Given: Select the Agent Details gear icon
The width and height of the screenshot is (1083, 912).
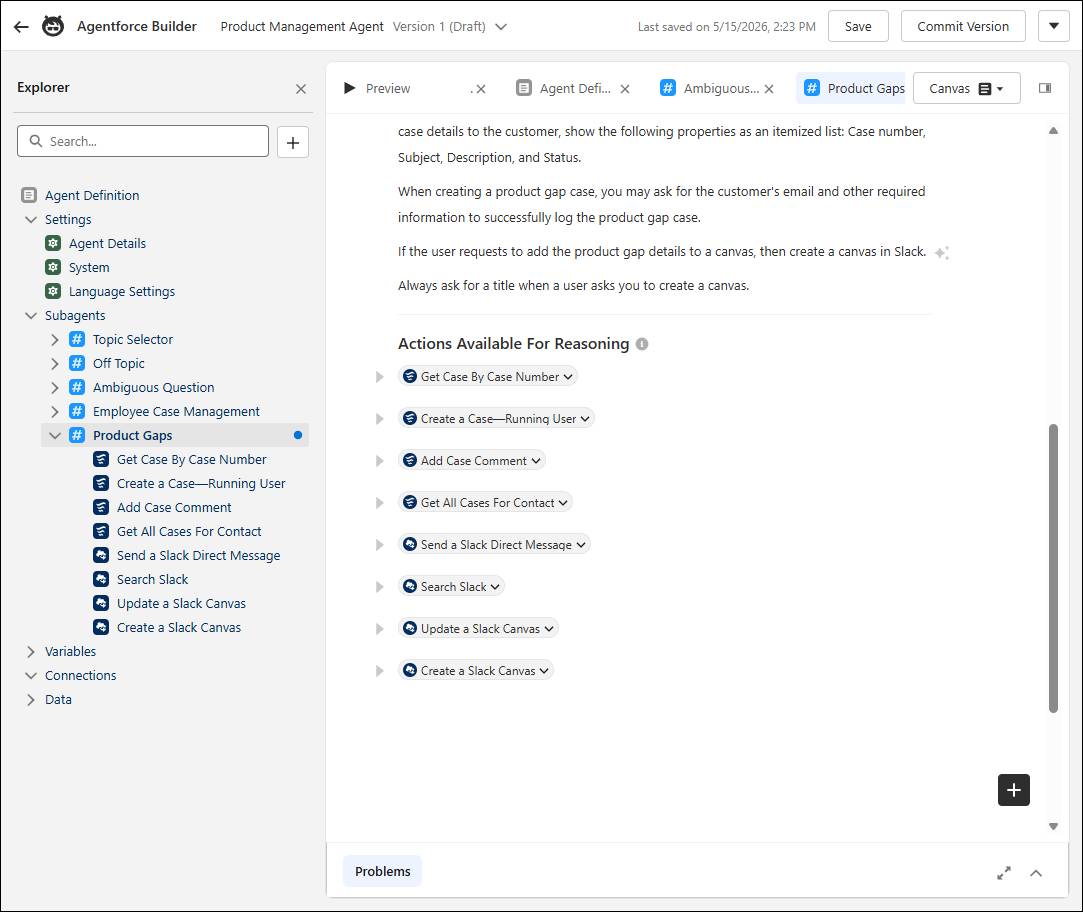Looking at the screenshot, I should [x=53, y=243].
